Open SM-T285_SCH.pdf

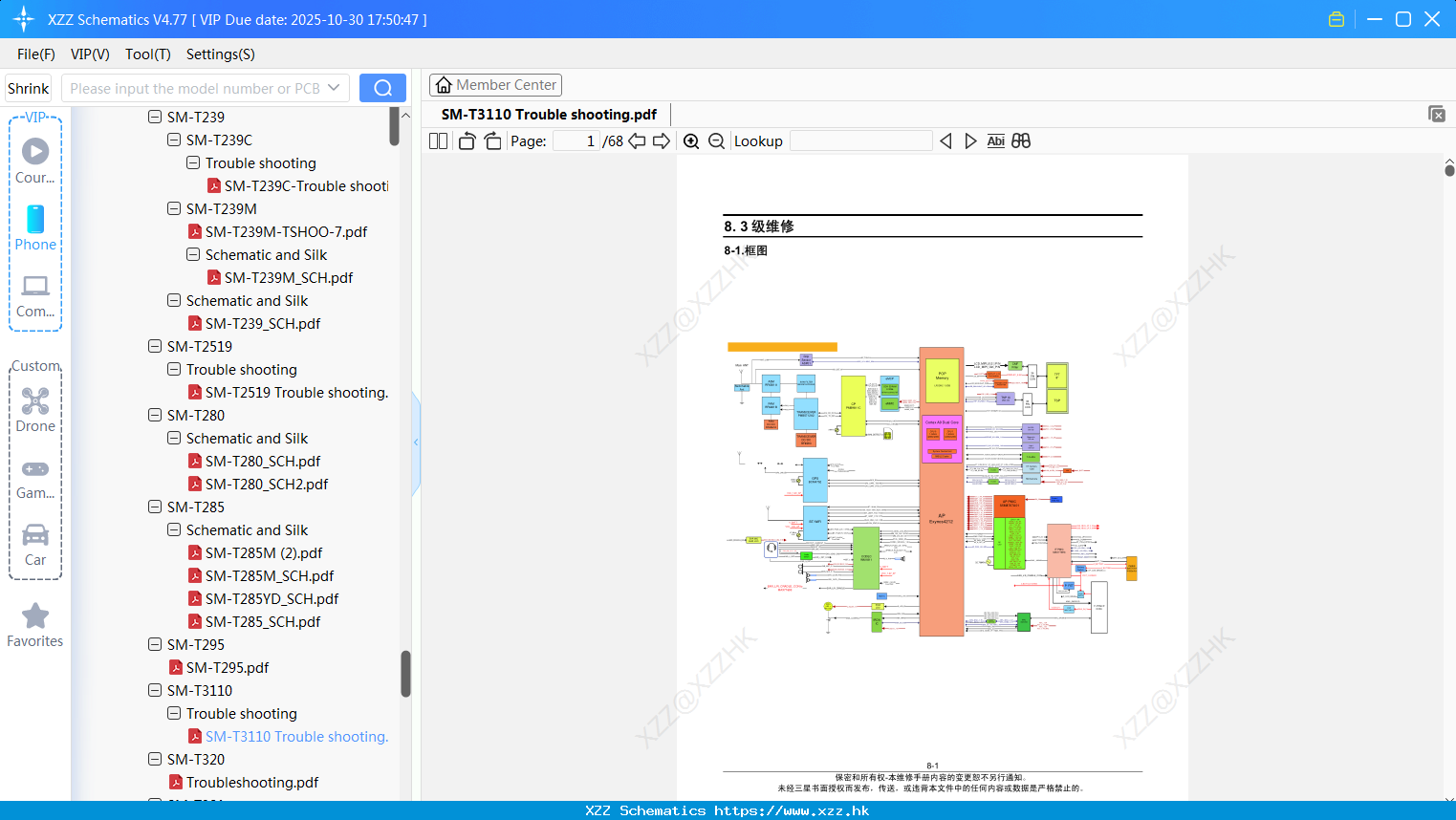point(254,622)
